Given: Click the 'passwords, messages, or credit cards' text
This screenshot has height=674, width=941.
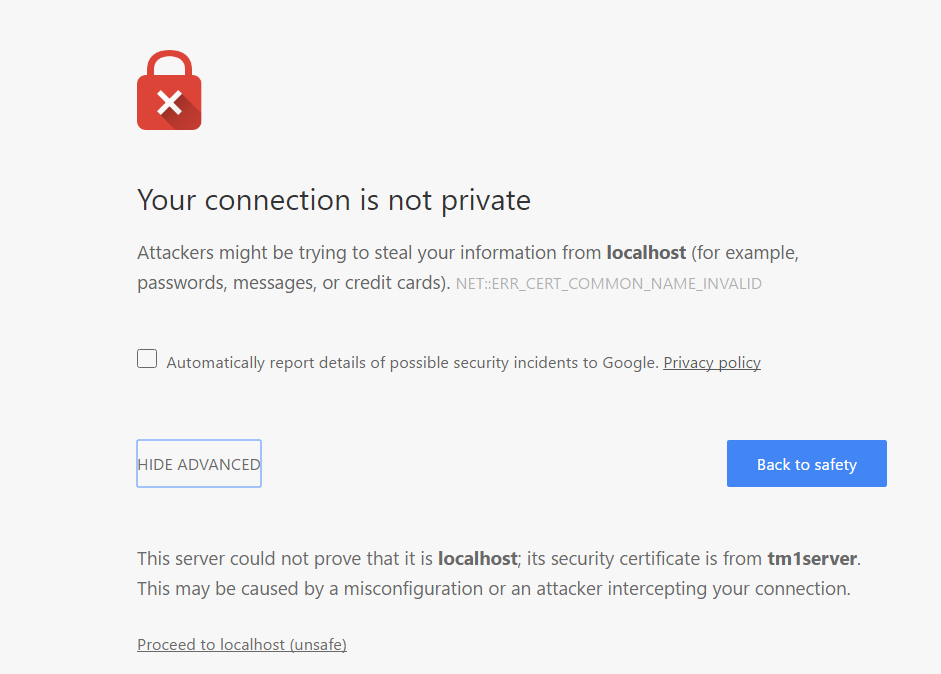Looking at the screenshot, I should (288, 283).
